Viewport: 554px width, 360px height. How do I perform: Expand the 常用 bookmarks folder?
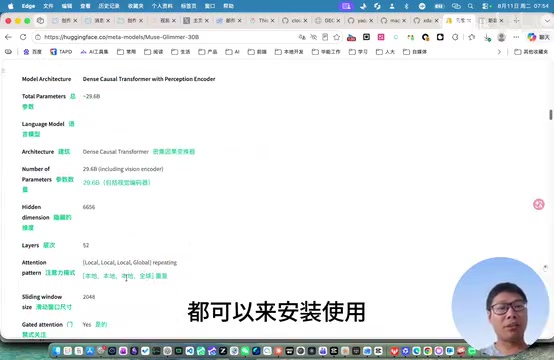pyautogui.click(x=126, y=52)
